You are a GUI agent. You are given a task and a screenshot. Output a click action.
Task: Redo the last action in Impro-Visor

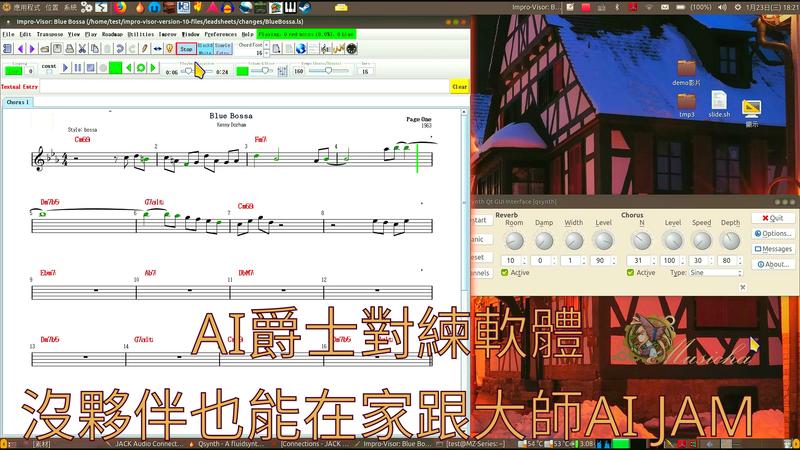(x=132, y=48)
